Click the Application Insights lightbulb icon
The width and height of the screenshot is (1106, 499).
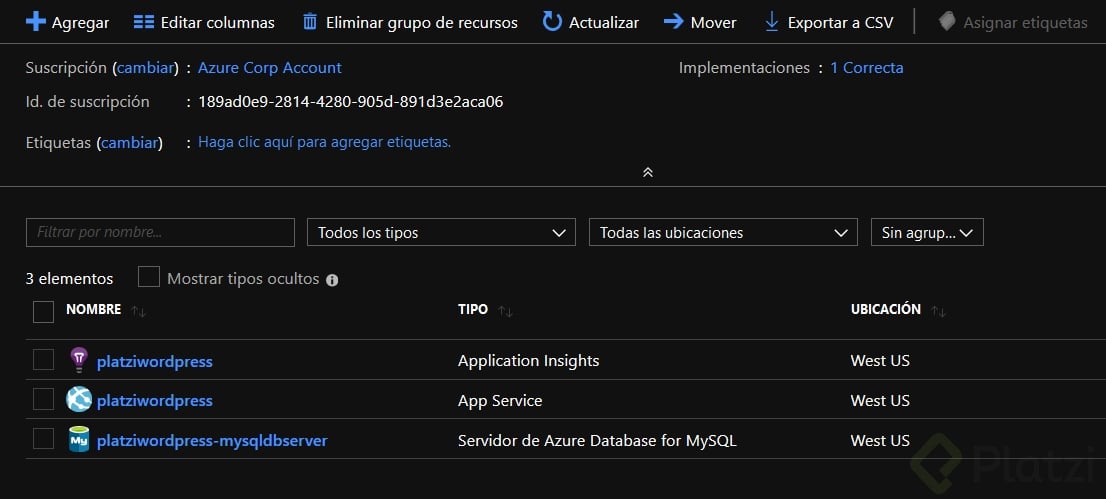coord(79,360)
